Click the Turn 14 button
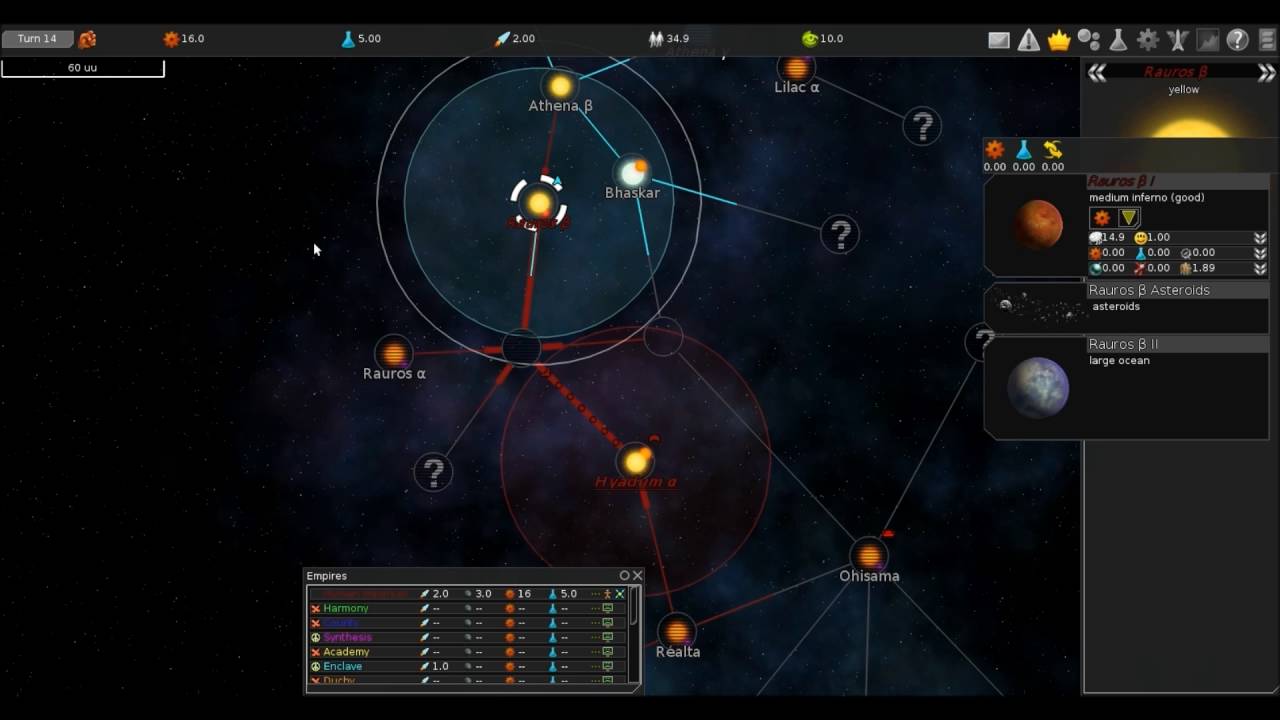The width and height of the screenshot is (1280, 720). pos(37,39)
